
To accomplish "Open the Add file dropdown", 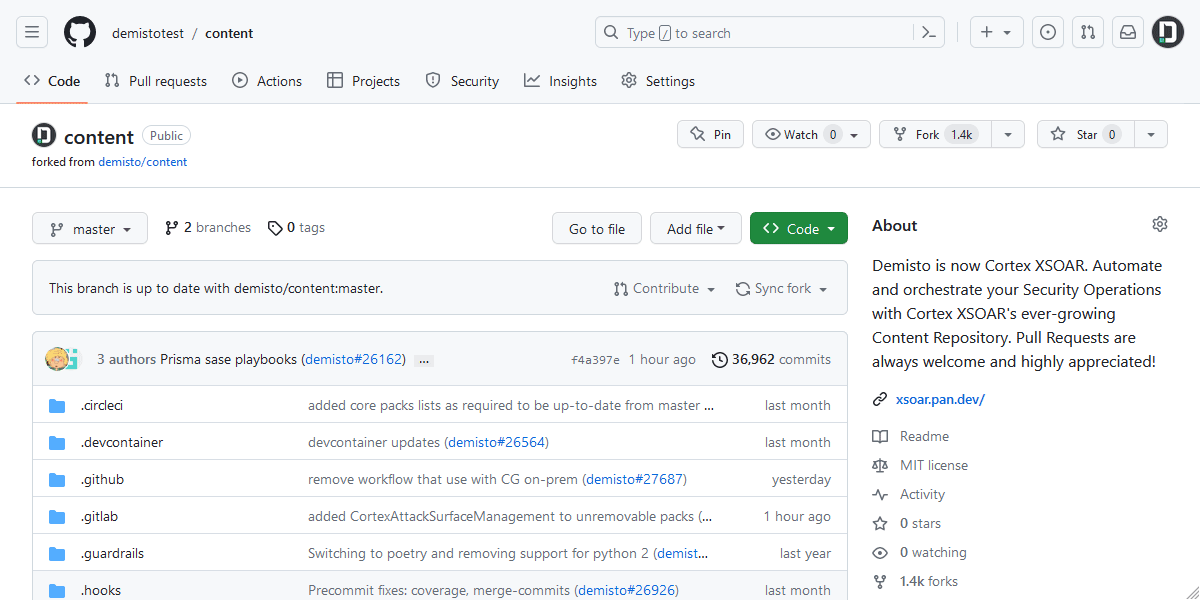I will tap(695, 228).
